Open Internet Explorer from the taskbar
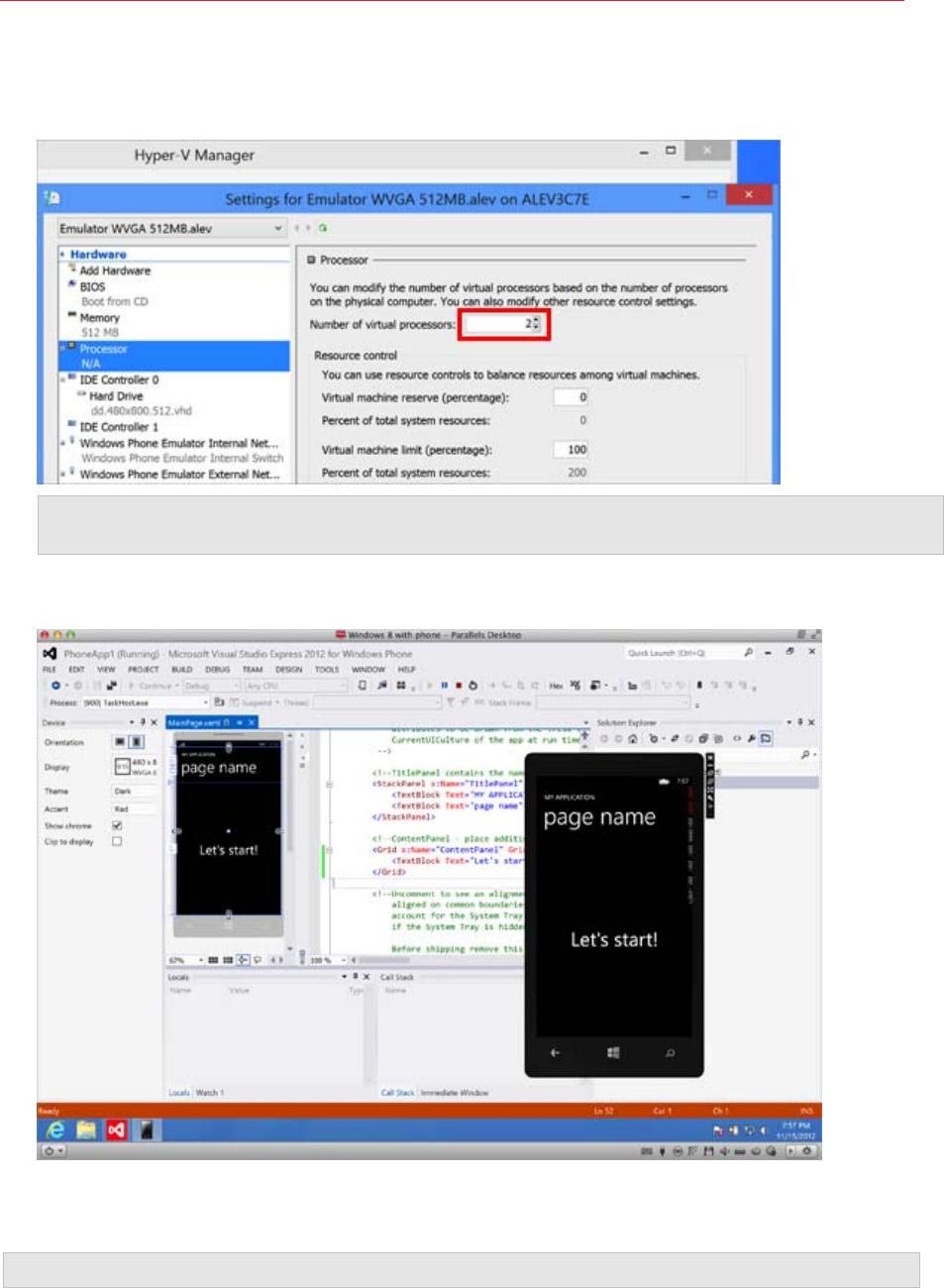This screenshot has width=944, height=1288. [56, 1129]
